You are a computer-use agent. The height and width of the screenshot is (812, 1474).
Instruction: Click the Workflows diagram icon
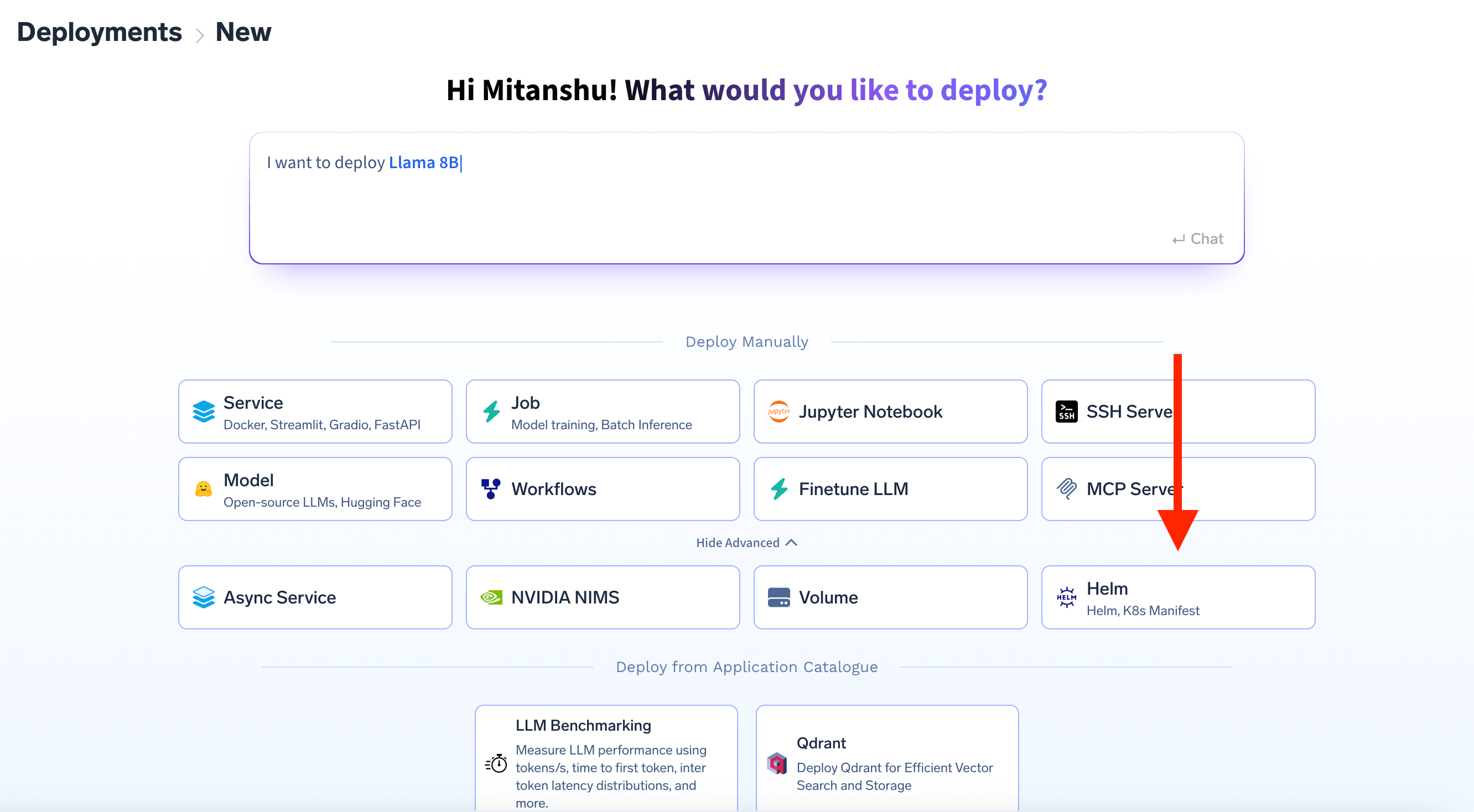(491, 489)
